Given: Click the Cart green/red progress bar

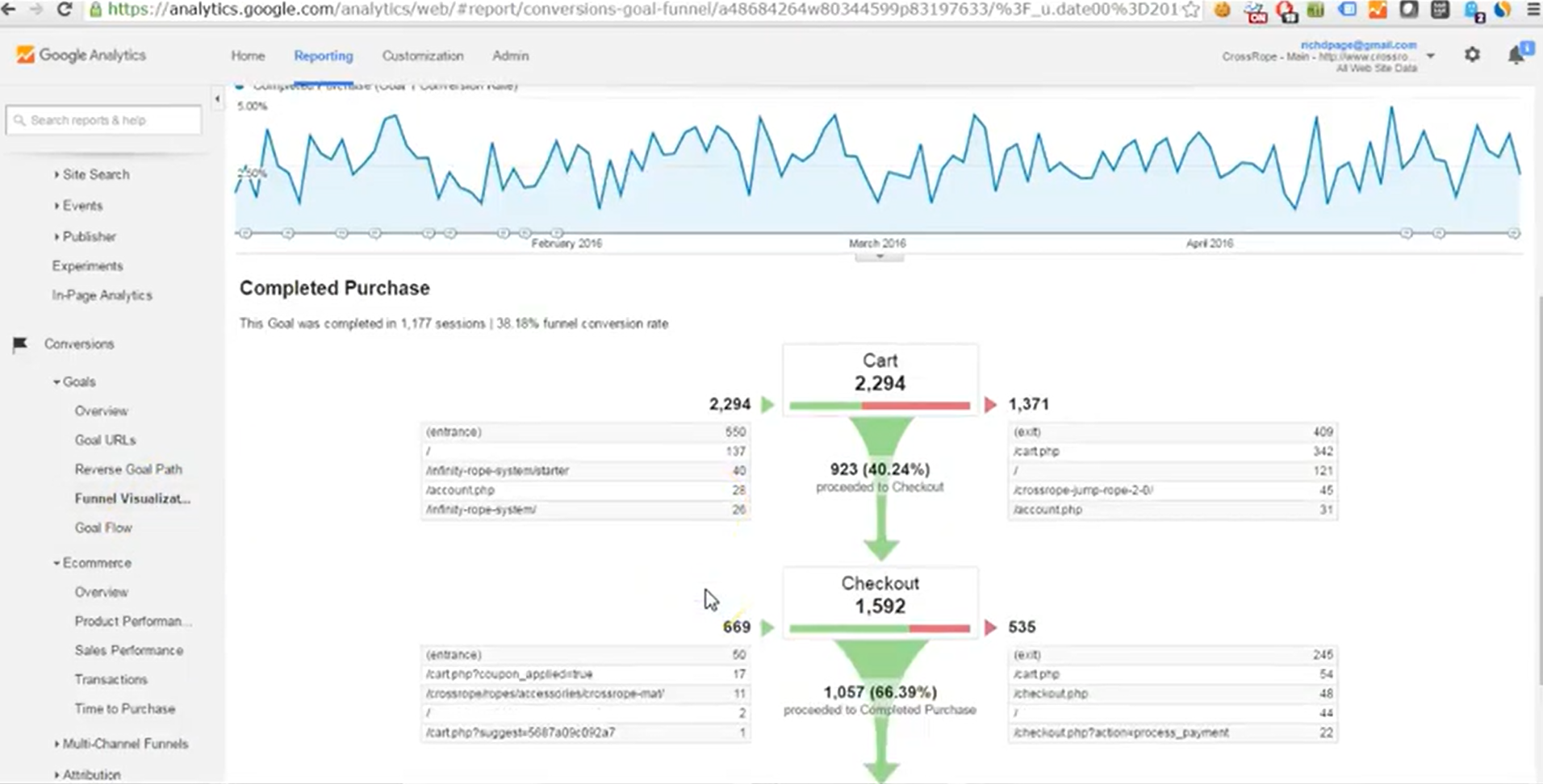Looking at the screenshot, I should (x=880, y=405).
